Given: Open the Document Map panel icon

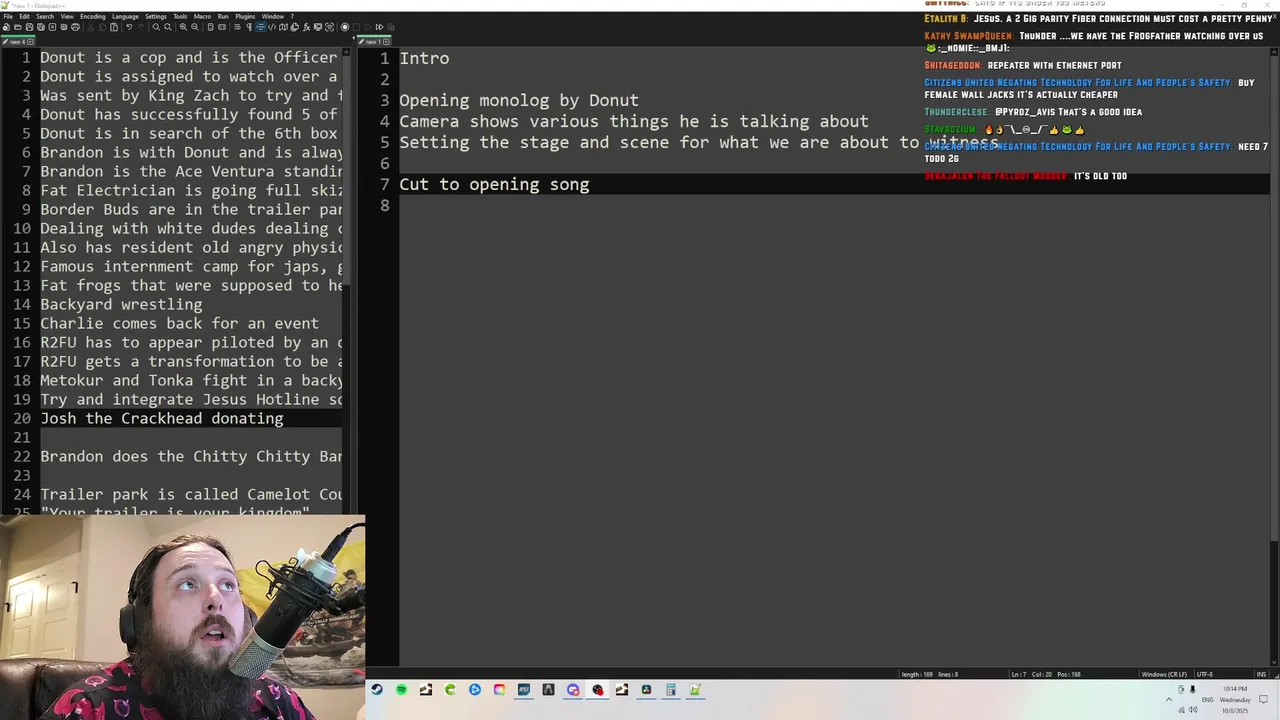Looking at the screenshot, I should point(283,27).
